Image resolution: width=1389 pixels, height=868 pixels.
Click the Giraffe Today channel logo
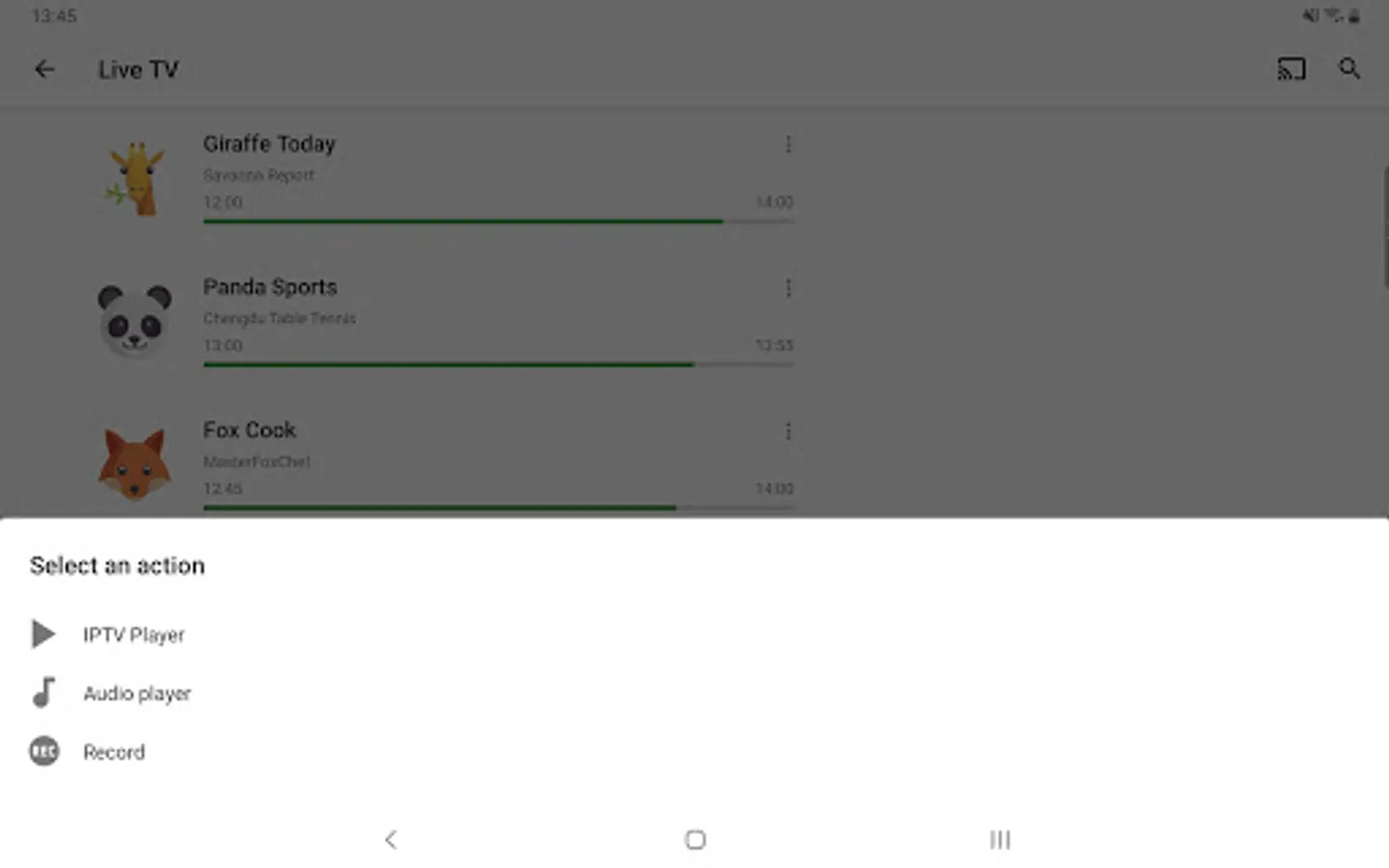point(135,178)
